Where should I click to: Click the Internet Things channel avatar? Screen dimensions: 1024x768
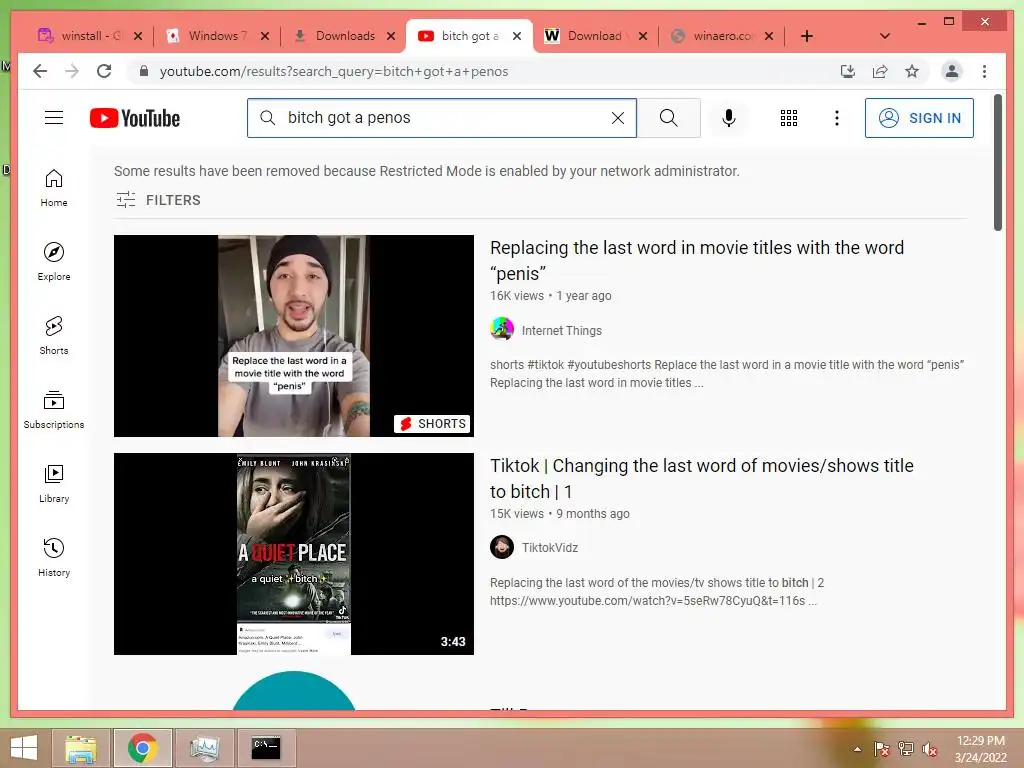(502, 328)
